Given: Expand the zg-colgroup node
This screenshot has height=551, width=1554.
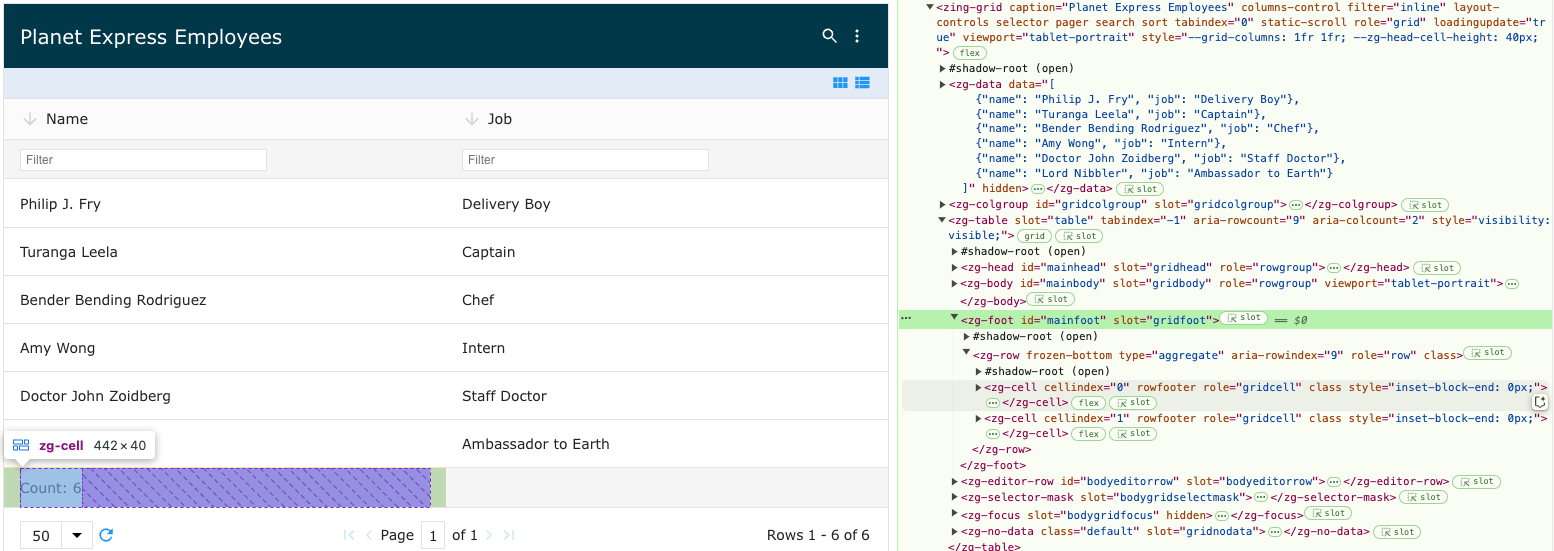Looking at the screenshot, I should coord(942,204).
